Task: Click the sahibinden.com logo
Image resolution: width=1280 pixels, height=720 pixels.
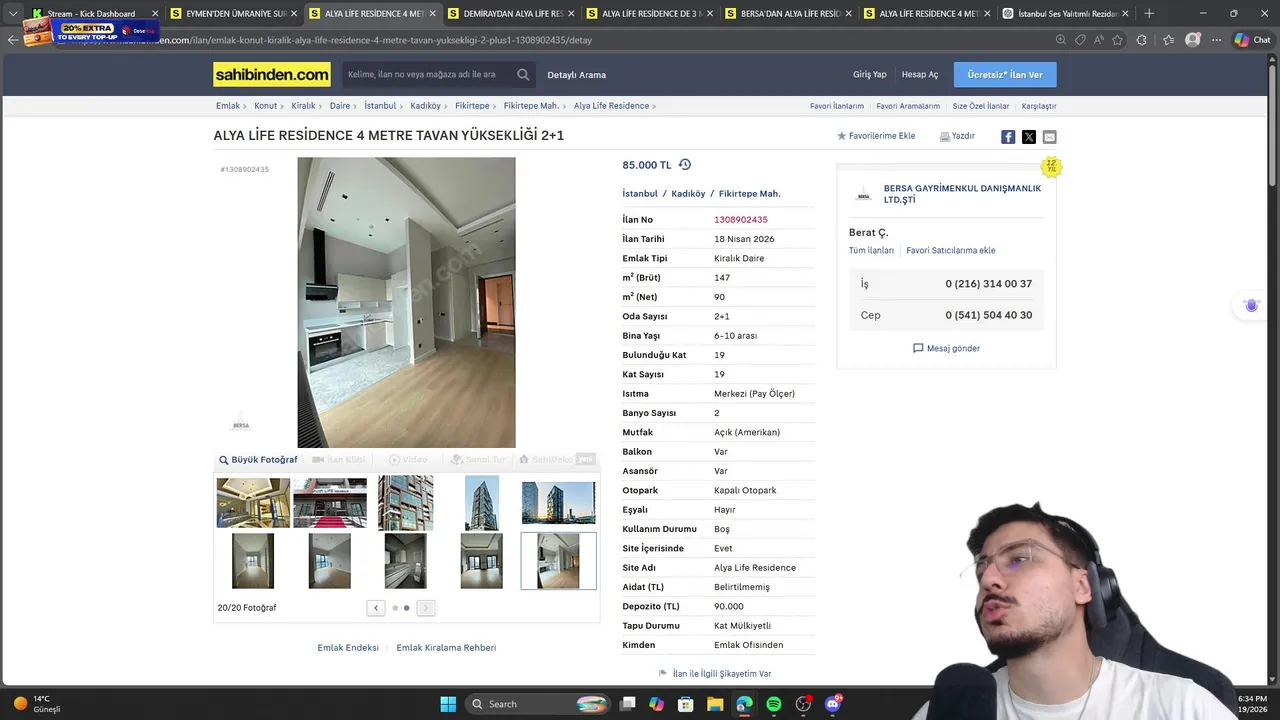Action: (272, 74)
